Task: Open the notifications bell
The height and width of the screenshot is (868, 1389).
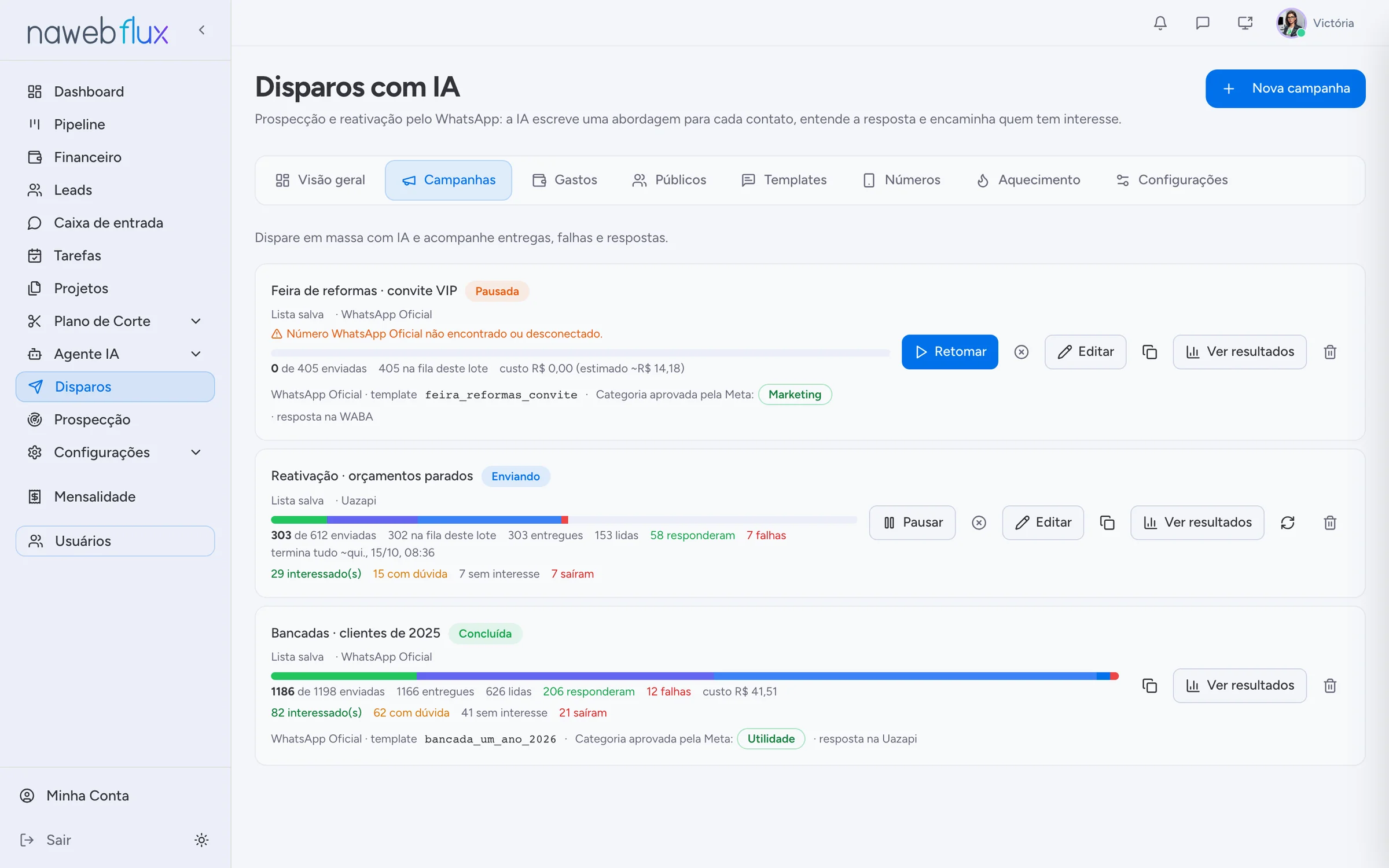Action: click(x=1160, y=23)
